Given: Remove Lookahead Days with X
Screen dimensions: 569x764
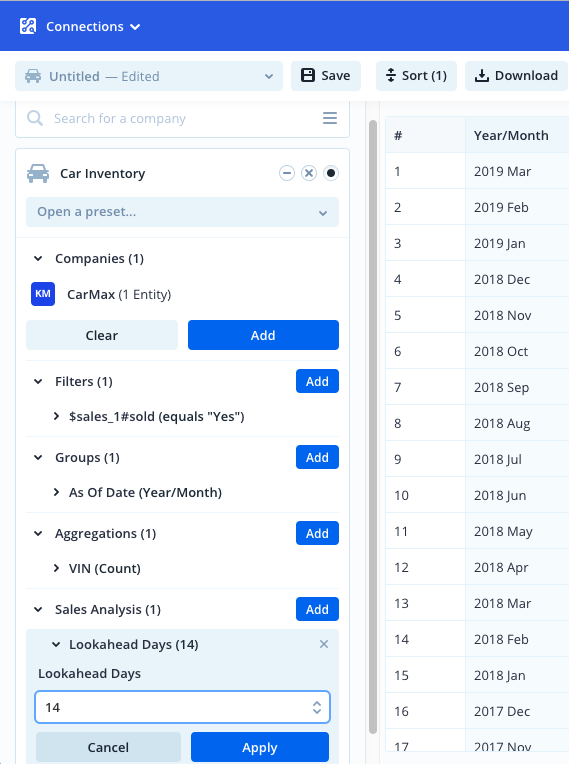Looking at the screenshot, I should tap(323, 644).
